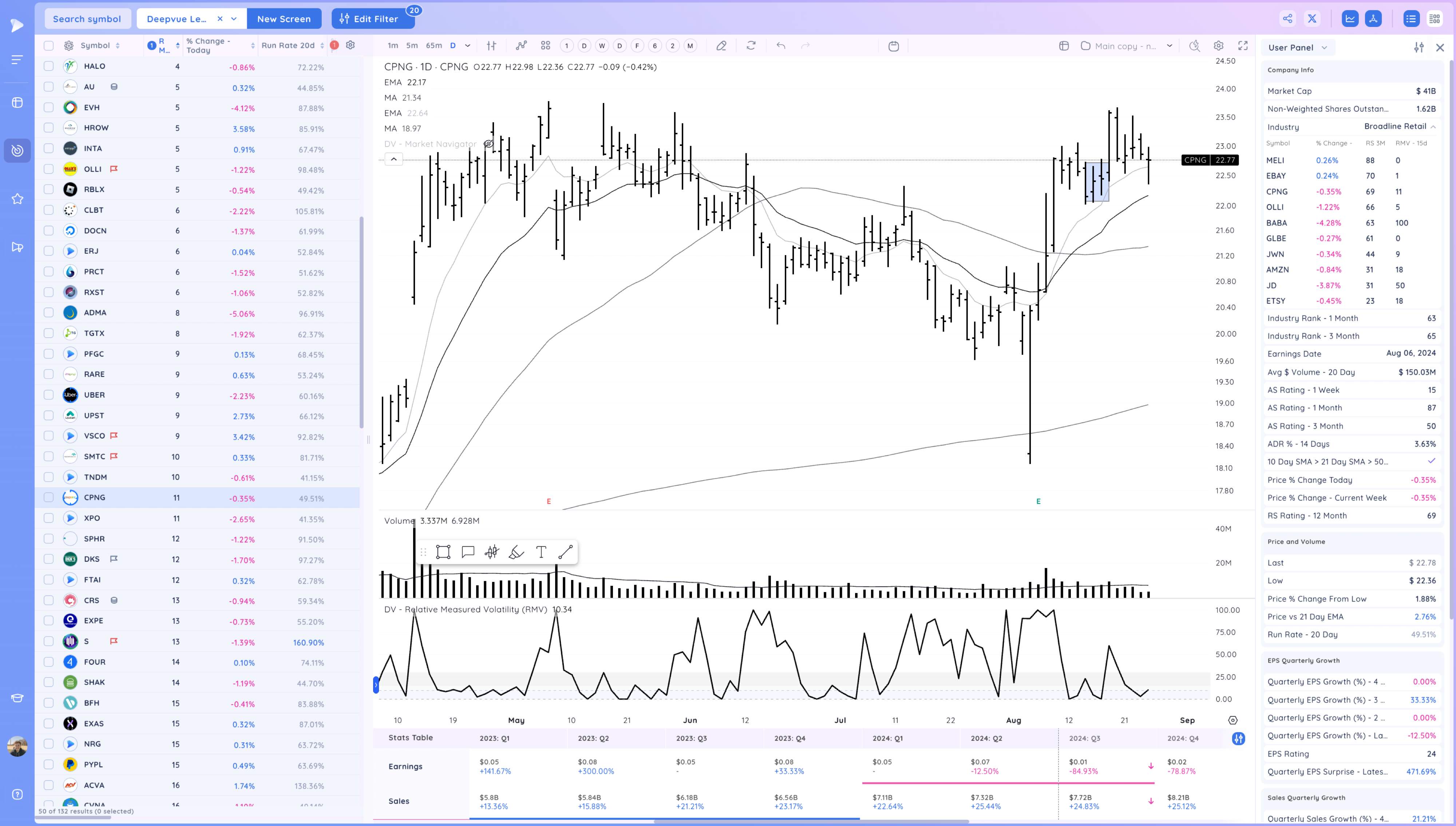Select the 5m timeframe
Viewport: 1456px width, 826px height.
[x=412, y=46]
